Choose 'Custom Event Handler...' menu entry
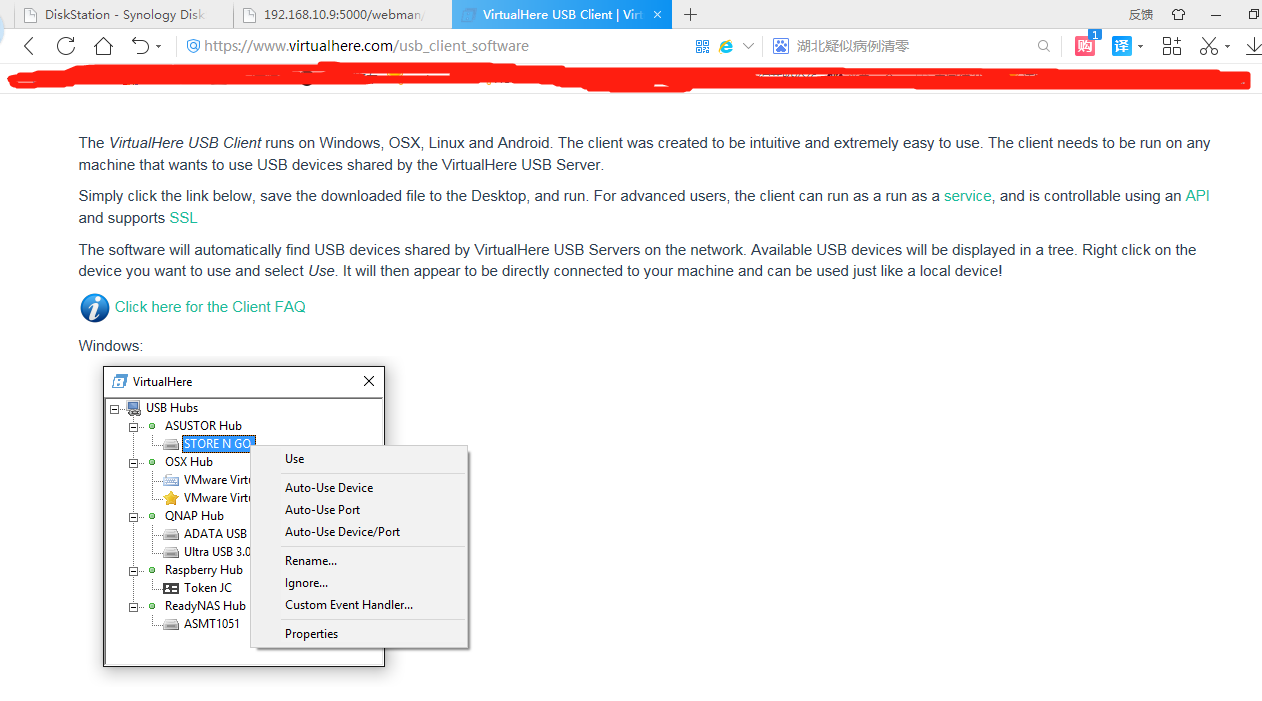Viewport: 1262px width, 701px height. [x=360, y=605]
